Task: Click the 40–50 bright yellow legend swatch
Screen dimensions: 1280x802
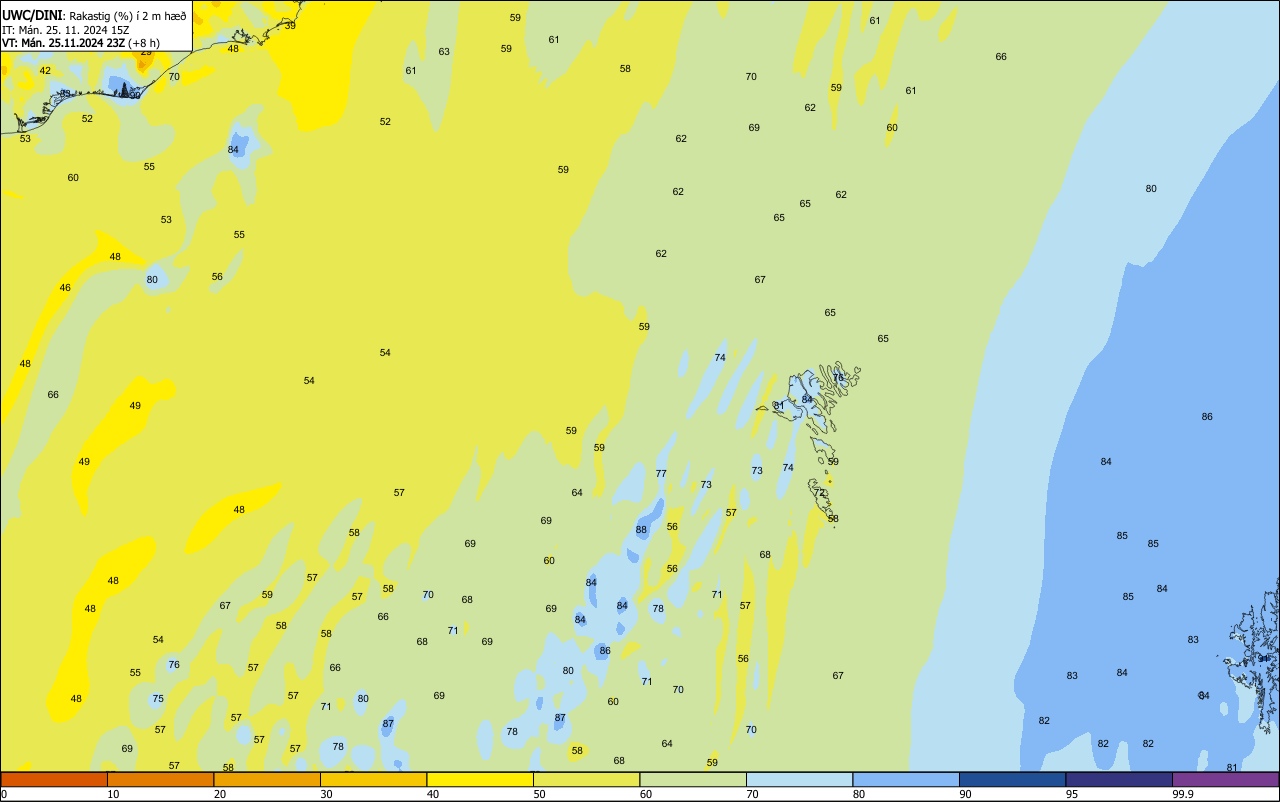Action: [480, 779]
